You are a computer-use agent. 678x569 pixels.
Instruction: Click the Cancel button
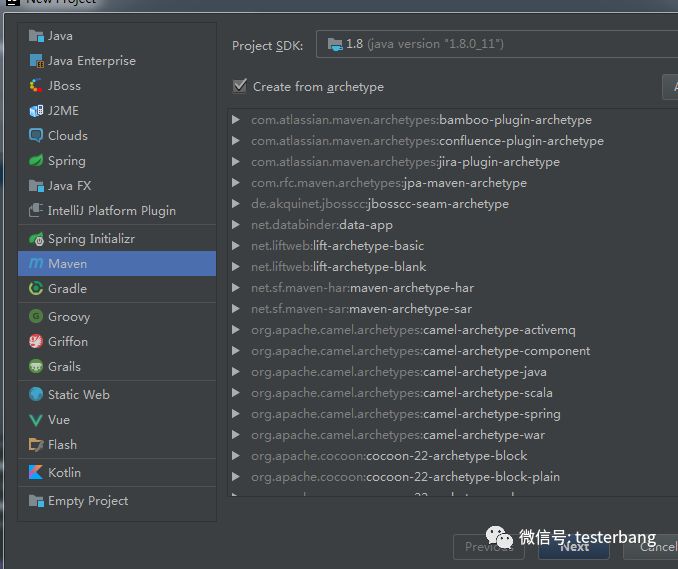pos(651,547)
